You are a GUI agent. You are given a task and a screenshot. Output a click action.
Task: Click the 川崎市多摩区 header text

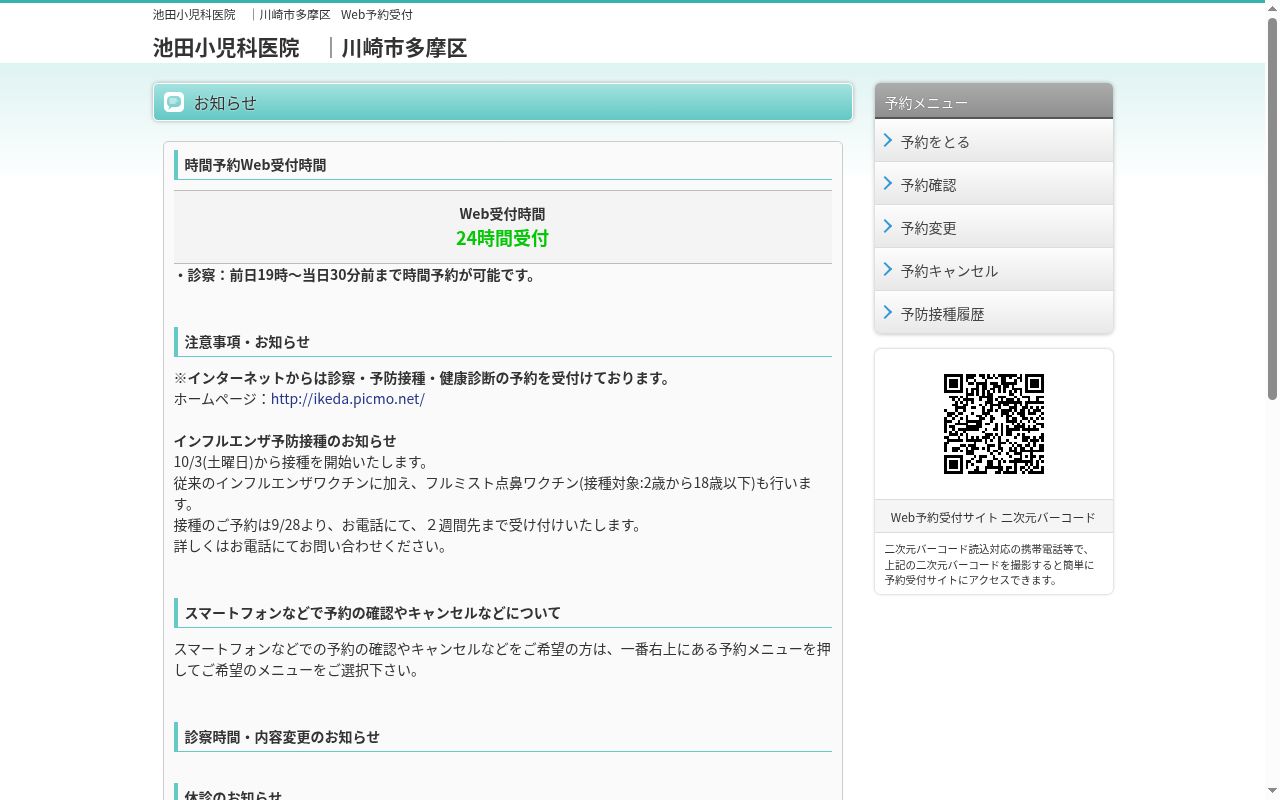404,47
